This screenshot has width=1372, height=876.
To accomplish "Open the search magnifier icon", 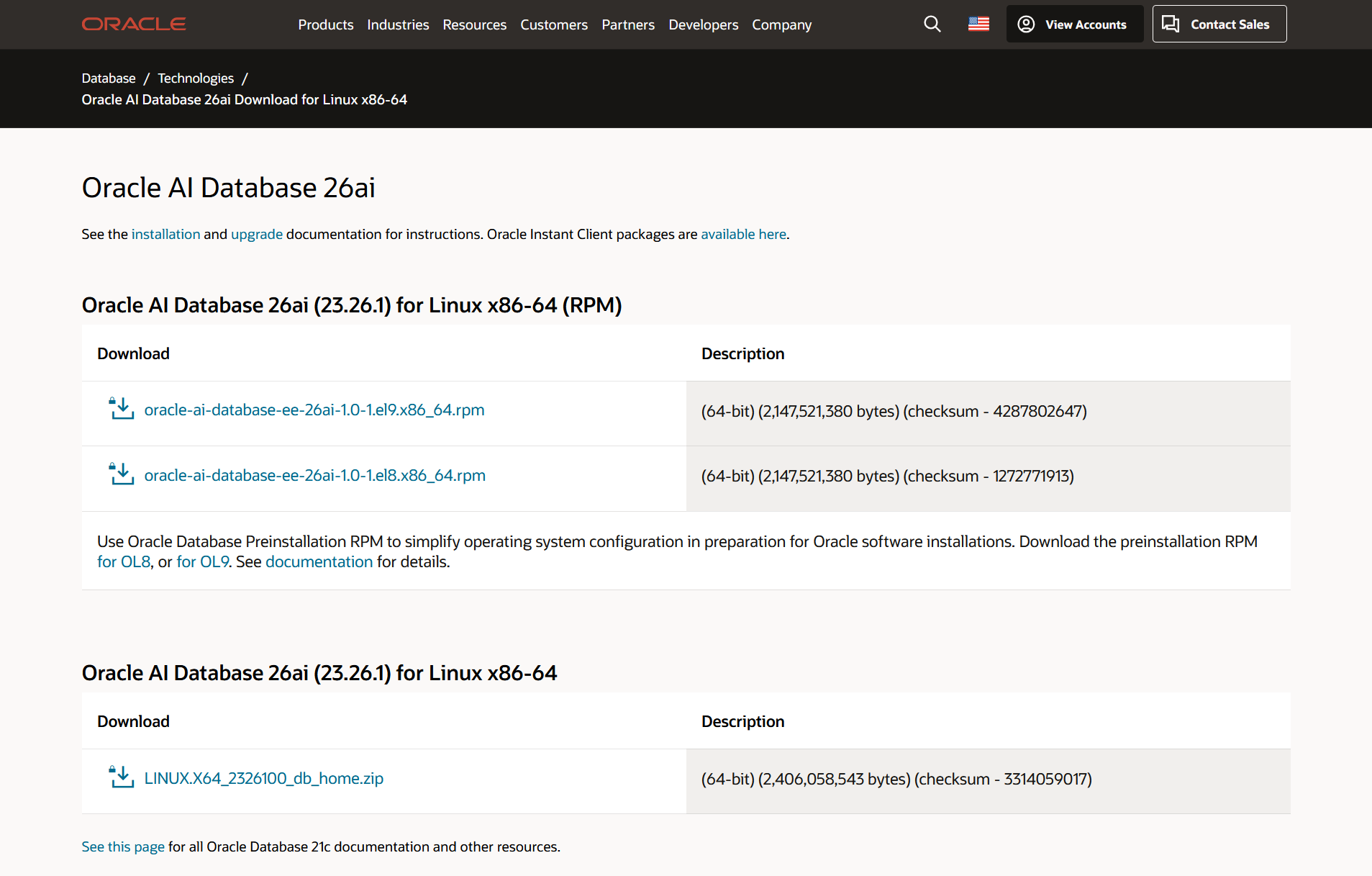I will click(x=932, y=24).
